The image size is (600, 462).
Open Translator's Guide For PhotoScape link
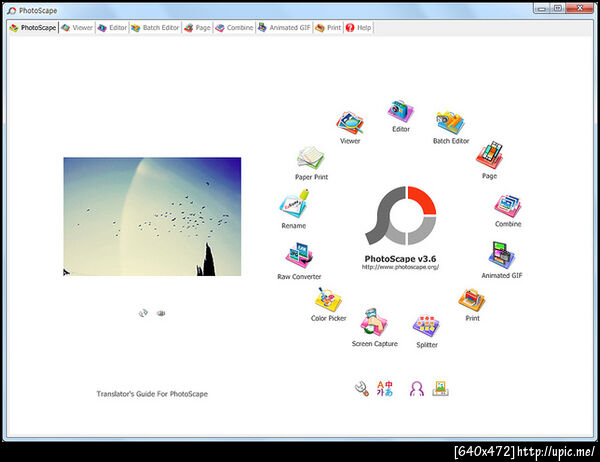pos(152,394)
